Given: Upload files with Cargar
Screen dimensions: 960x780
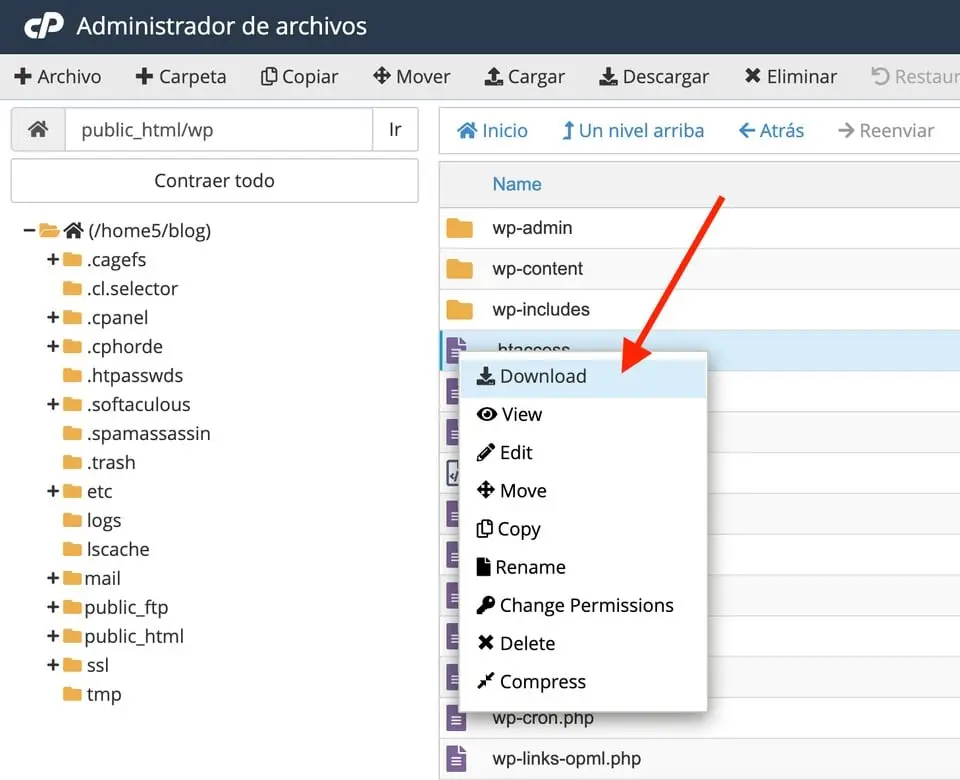Looking at the screenshot, I should click(x=525, y=77).
